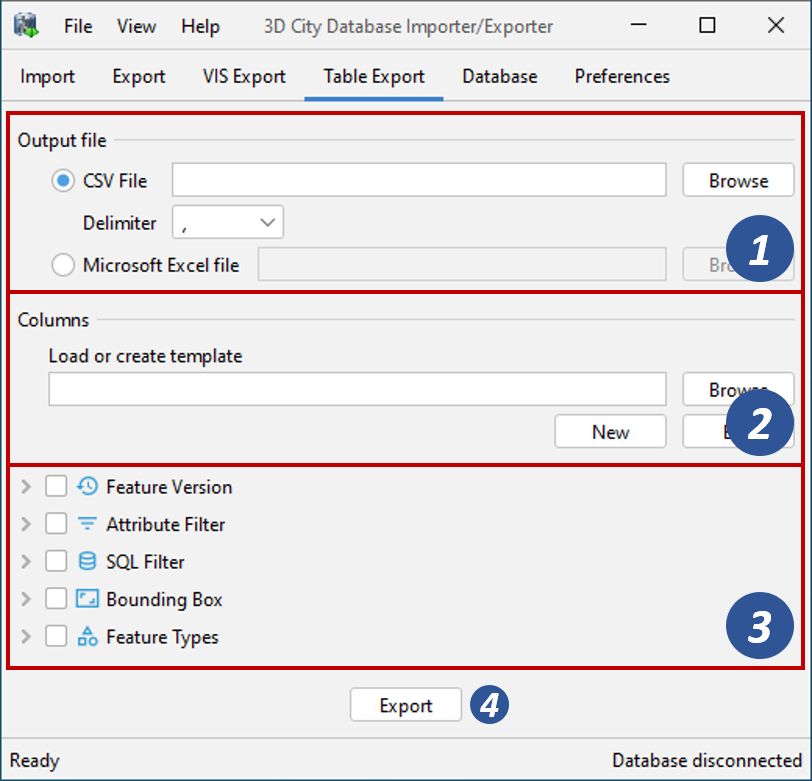Select the Microsoft Excel file radio button
Viewport: 812px width, 781px height.
coord(63,265)
